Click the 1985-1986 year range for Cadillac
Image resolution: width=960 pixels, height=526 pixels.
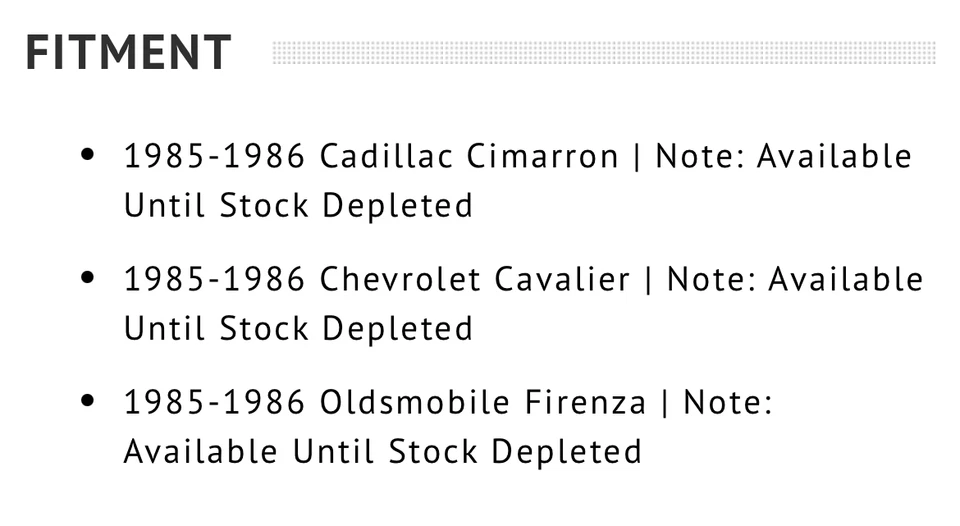(x=214, y=157)
